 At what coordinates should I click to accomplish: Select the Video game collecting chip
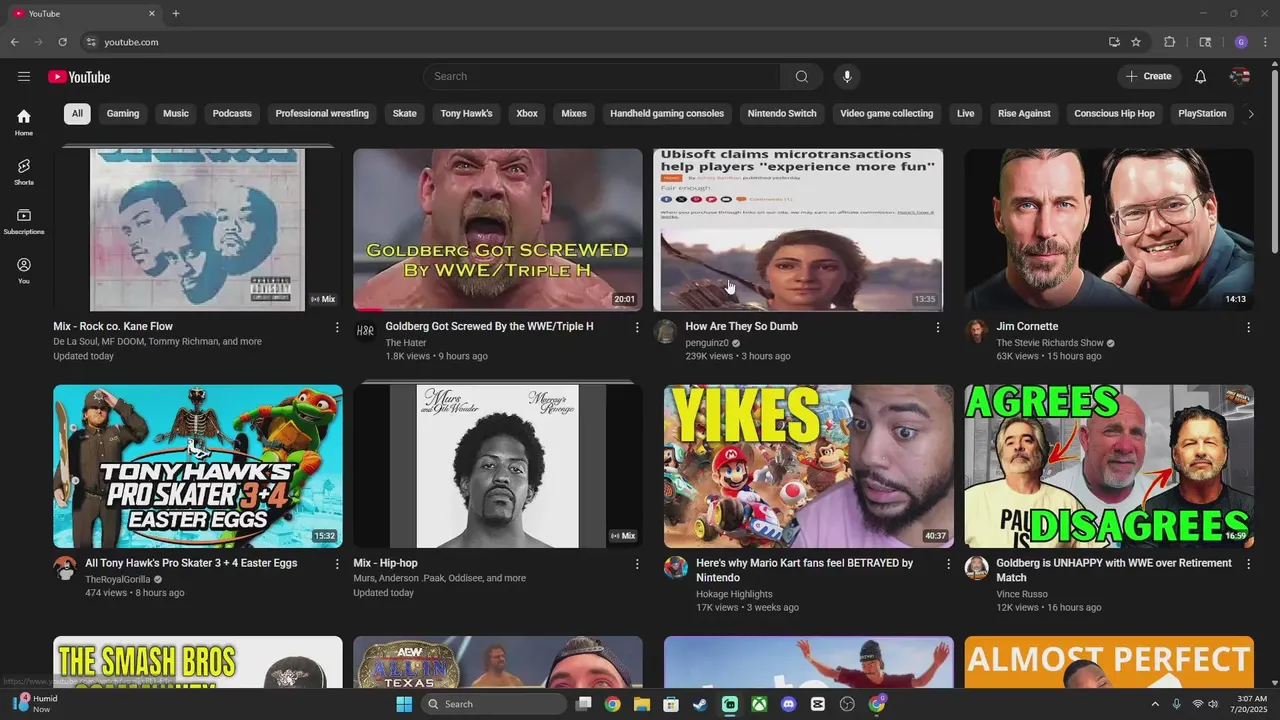886,114
